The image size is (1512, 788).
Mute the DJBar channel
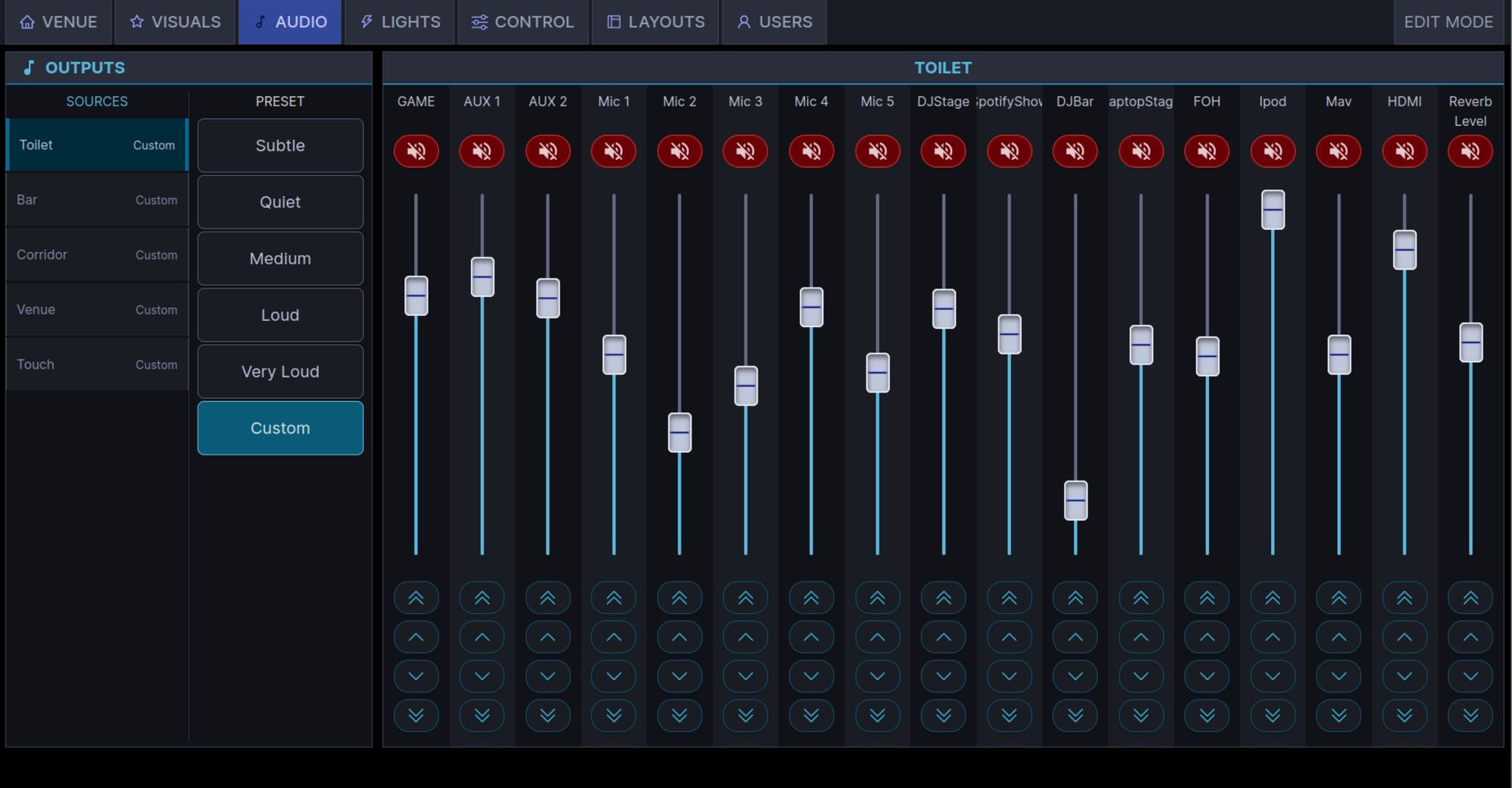(x=1075, y=151)
